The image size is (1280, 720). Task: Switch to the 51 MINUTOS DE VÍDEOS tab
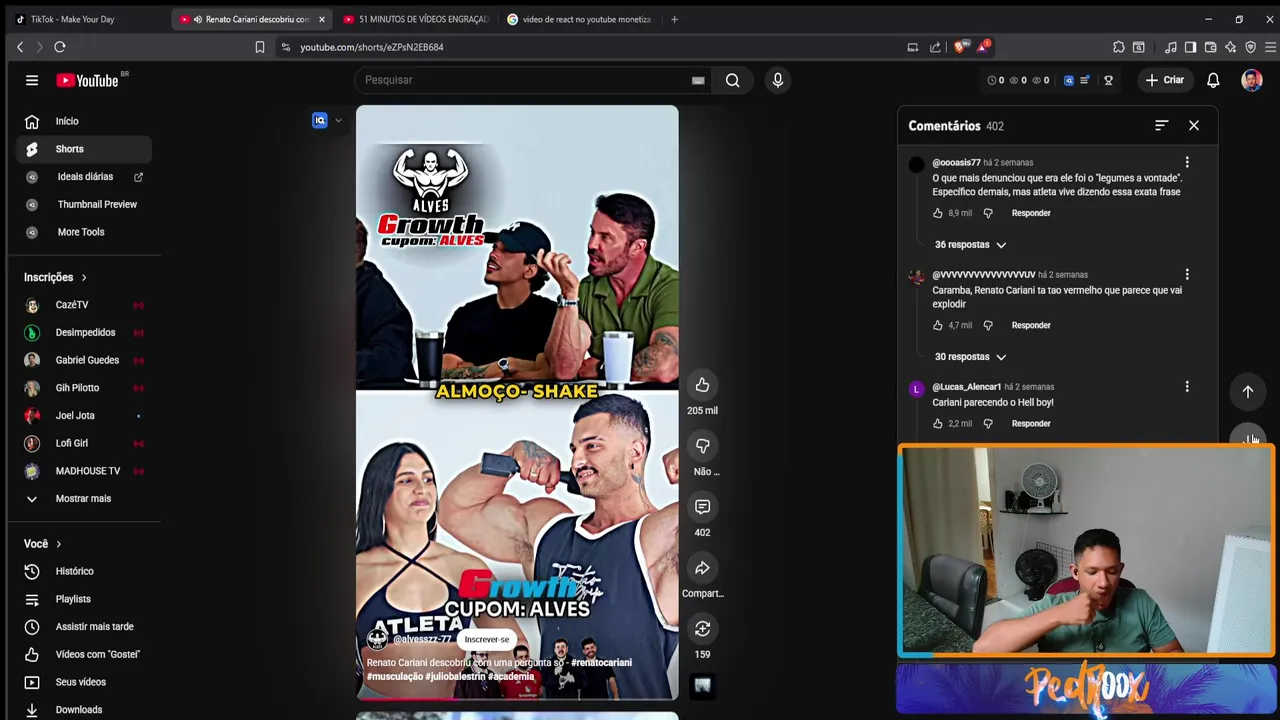pyautogui.click(x=416, y=19)
